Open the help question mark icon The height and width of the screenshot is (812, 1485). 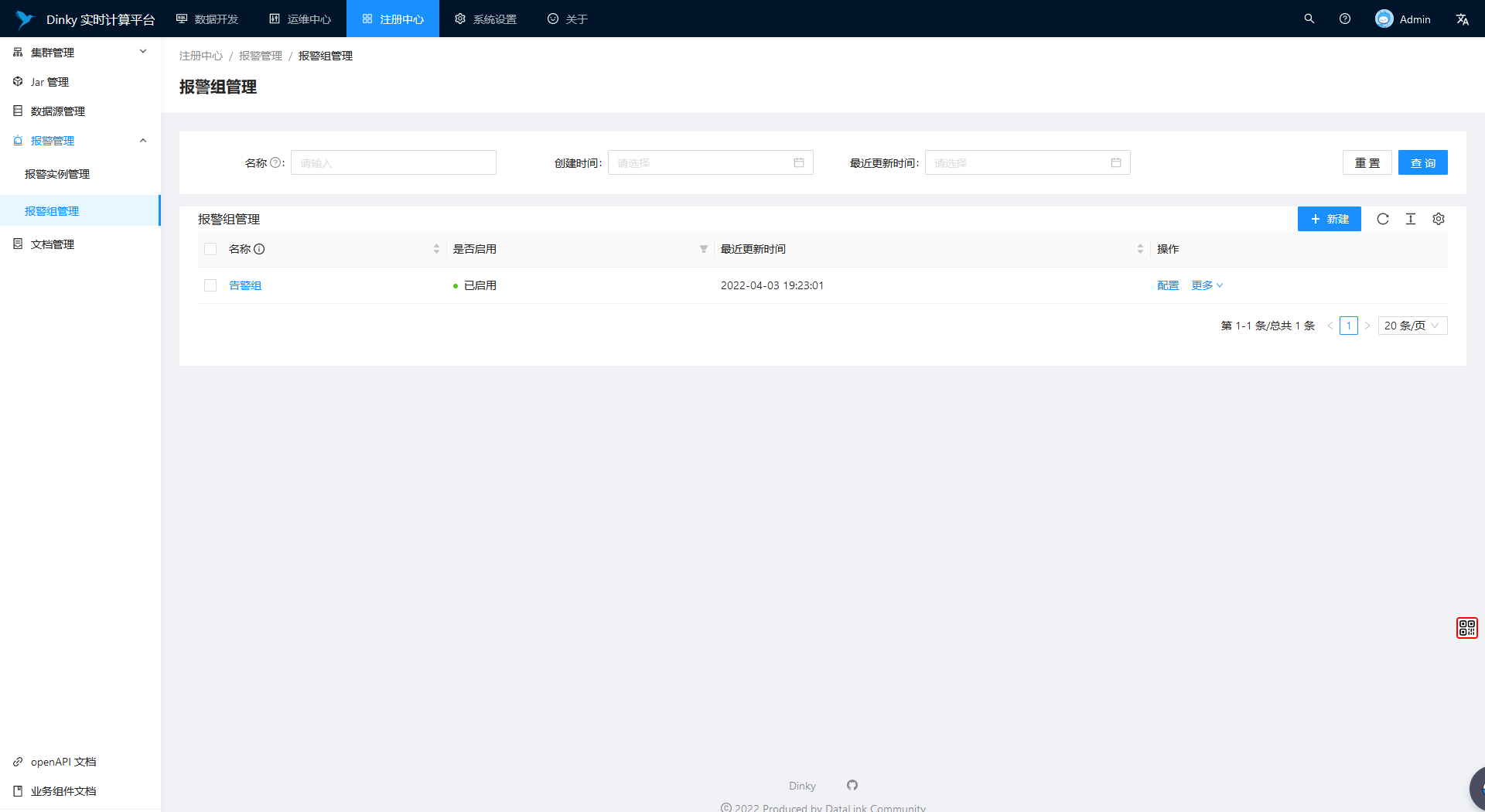pyautogui.click(x=1345, y=19)
